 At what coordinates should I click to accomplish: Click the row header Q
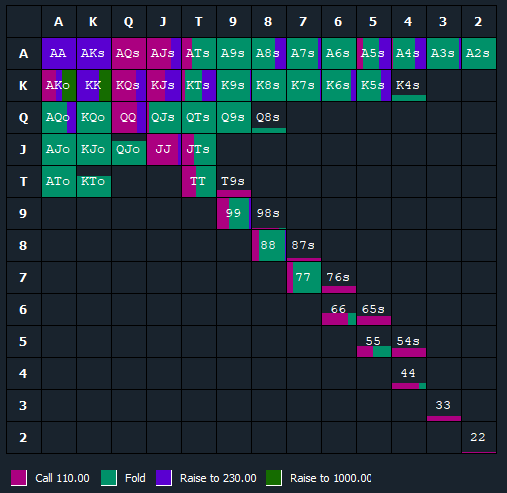[24, 117]
